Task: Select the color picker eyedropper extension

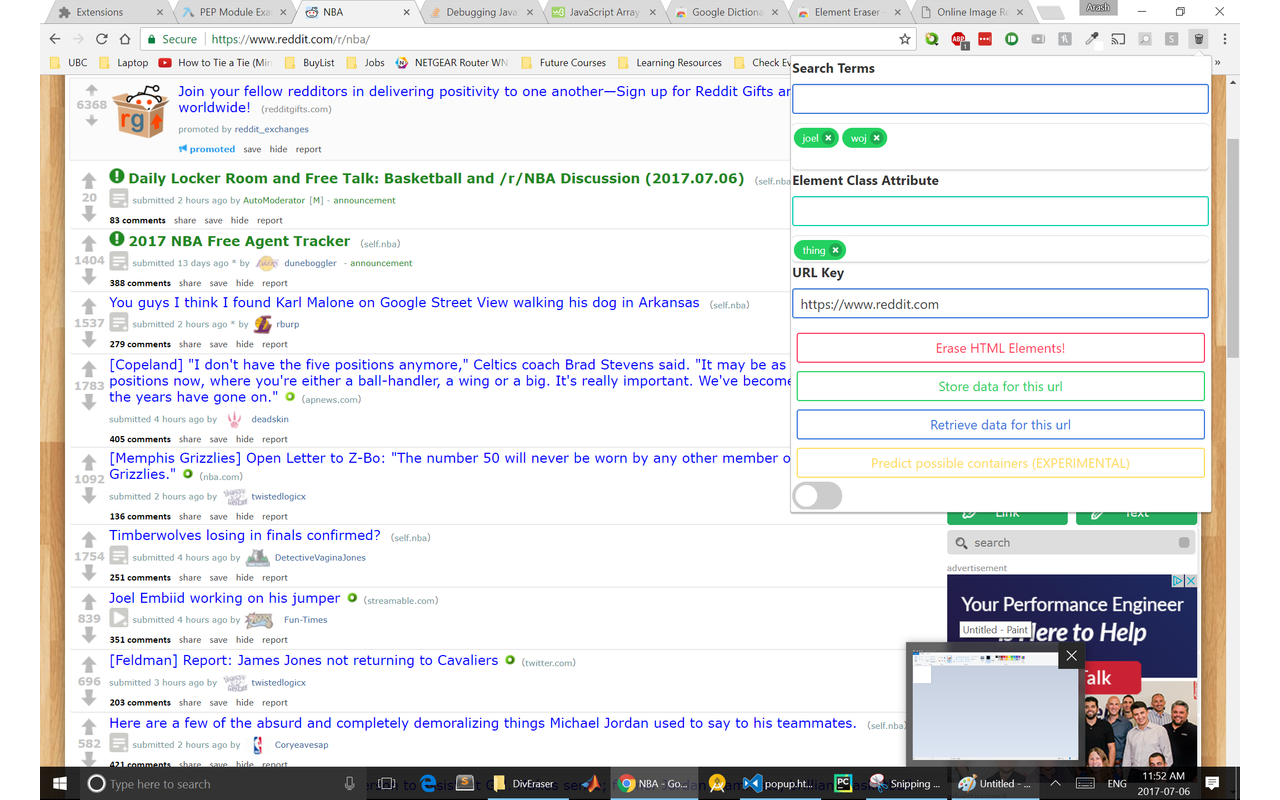Action: pyautogui.click(x=1092, y=39)
